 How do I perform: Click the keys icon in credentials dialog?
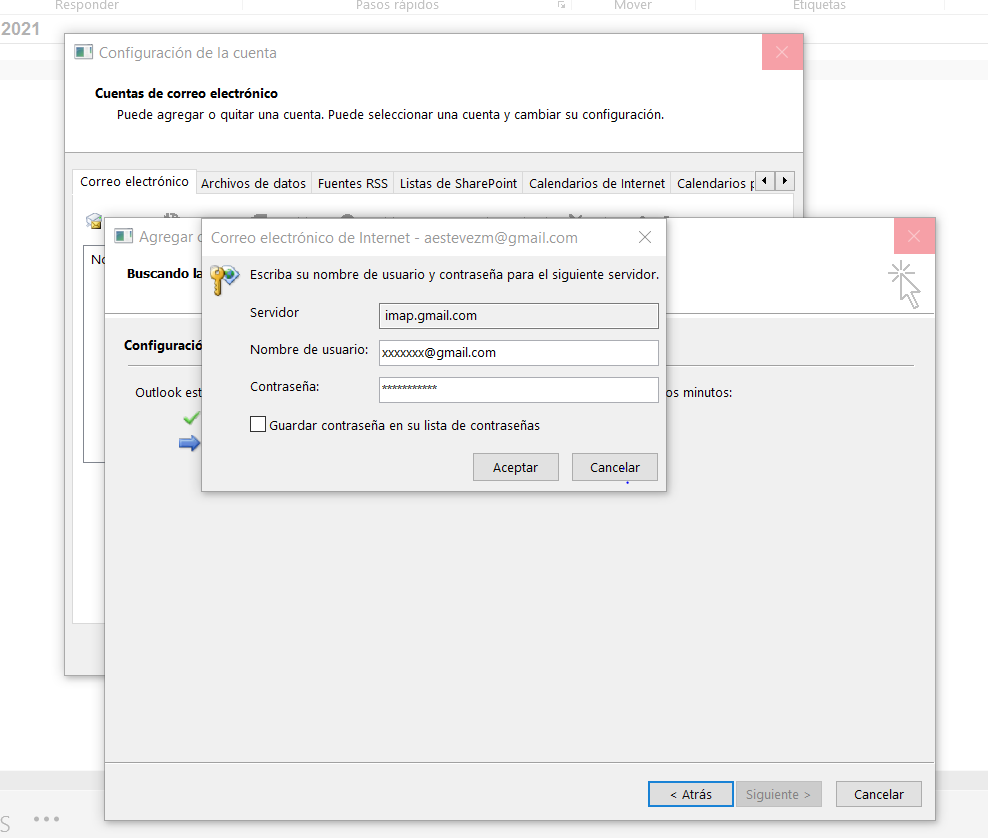tap(224, 279)
